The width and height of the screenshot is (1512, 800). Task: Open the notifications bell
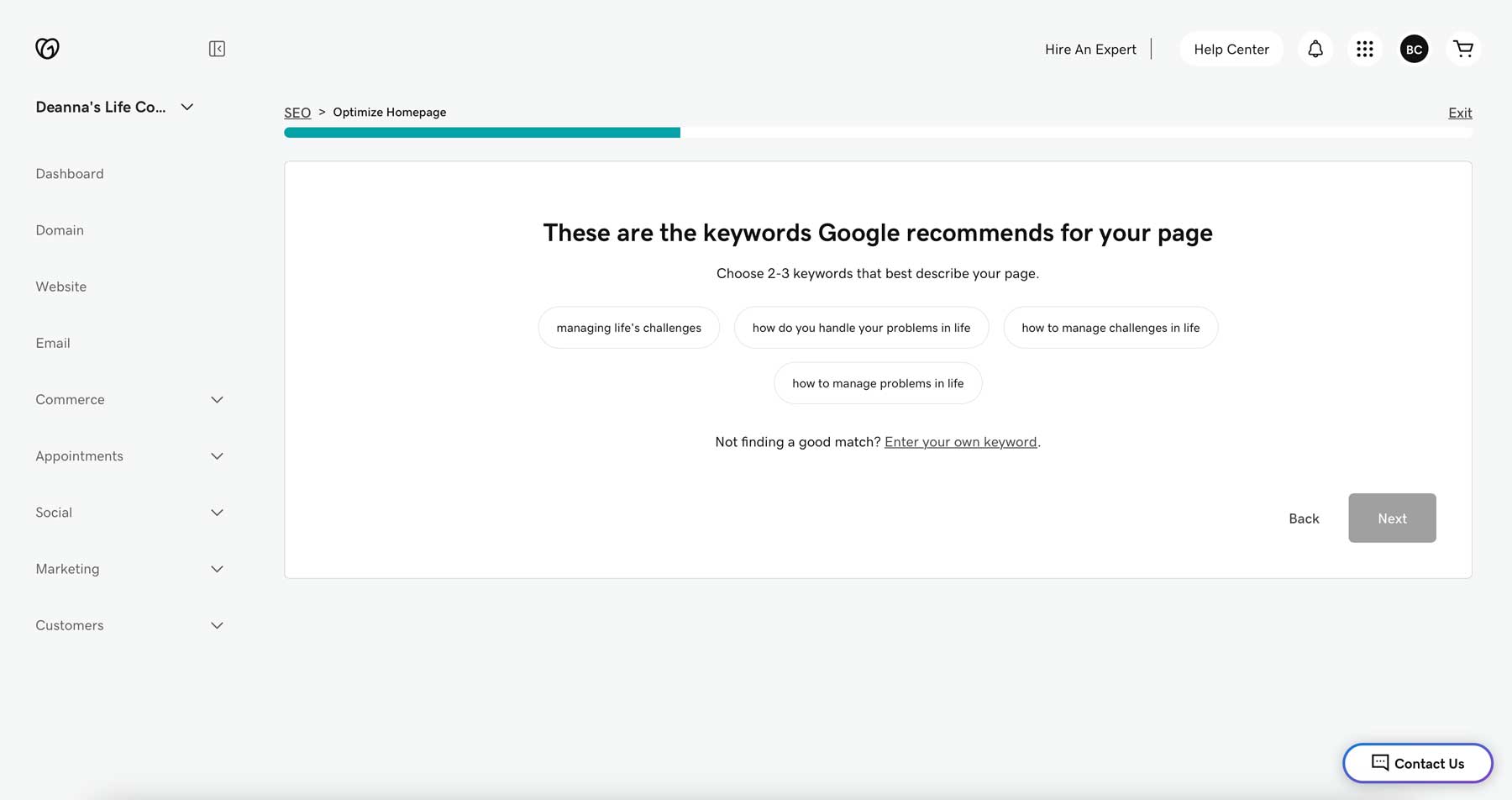click(x=1315, y=49)
